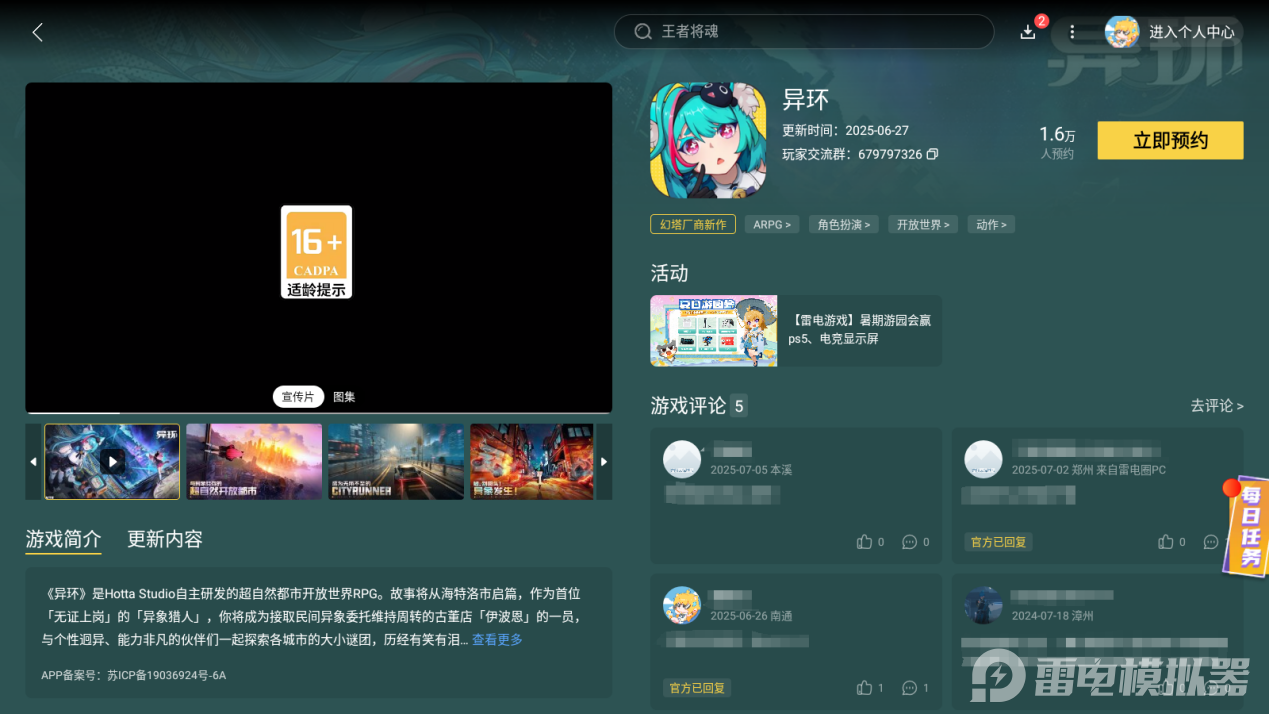
Task: Open the CITYRUNNER screenshot thumbnail
Action: [x=396, y=461]
